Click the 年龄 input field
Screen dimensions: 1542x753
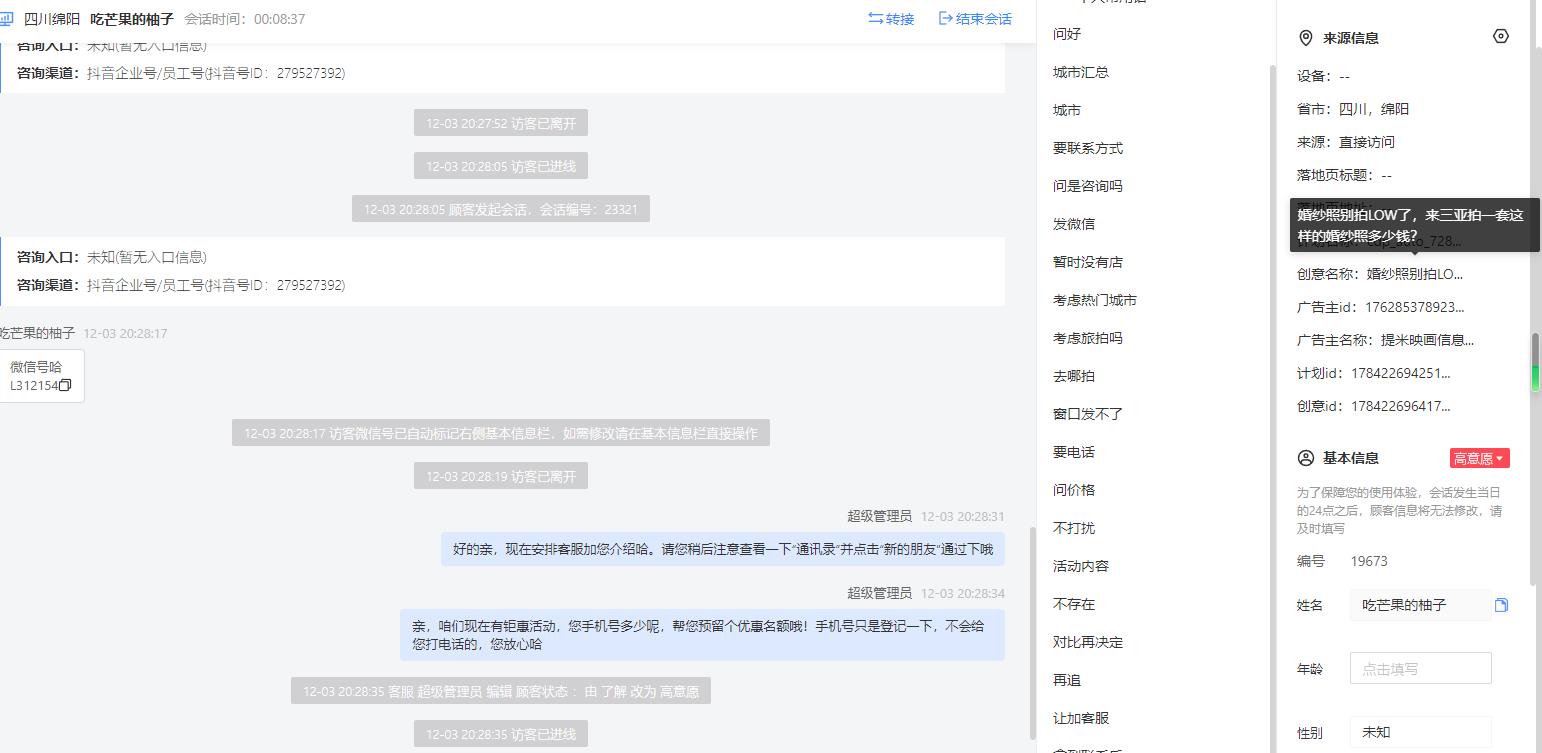(x=1420, y=668)
